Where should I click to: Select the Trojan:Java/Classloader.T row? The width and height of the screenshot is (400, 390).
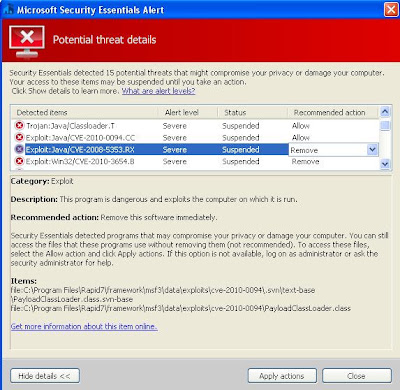pyautogui.click(x=195, y=126)
